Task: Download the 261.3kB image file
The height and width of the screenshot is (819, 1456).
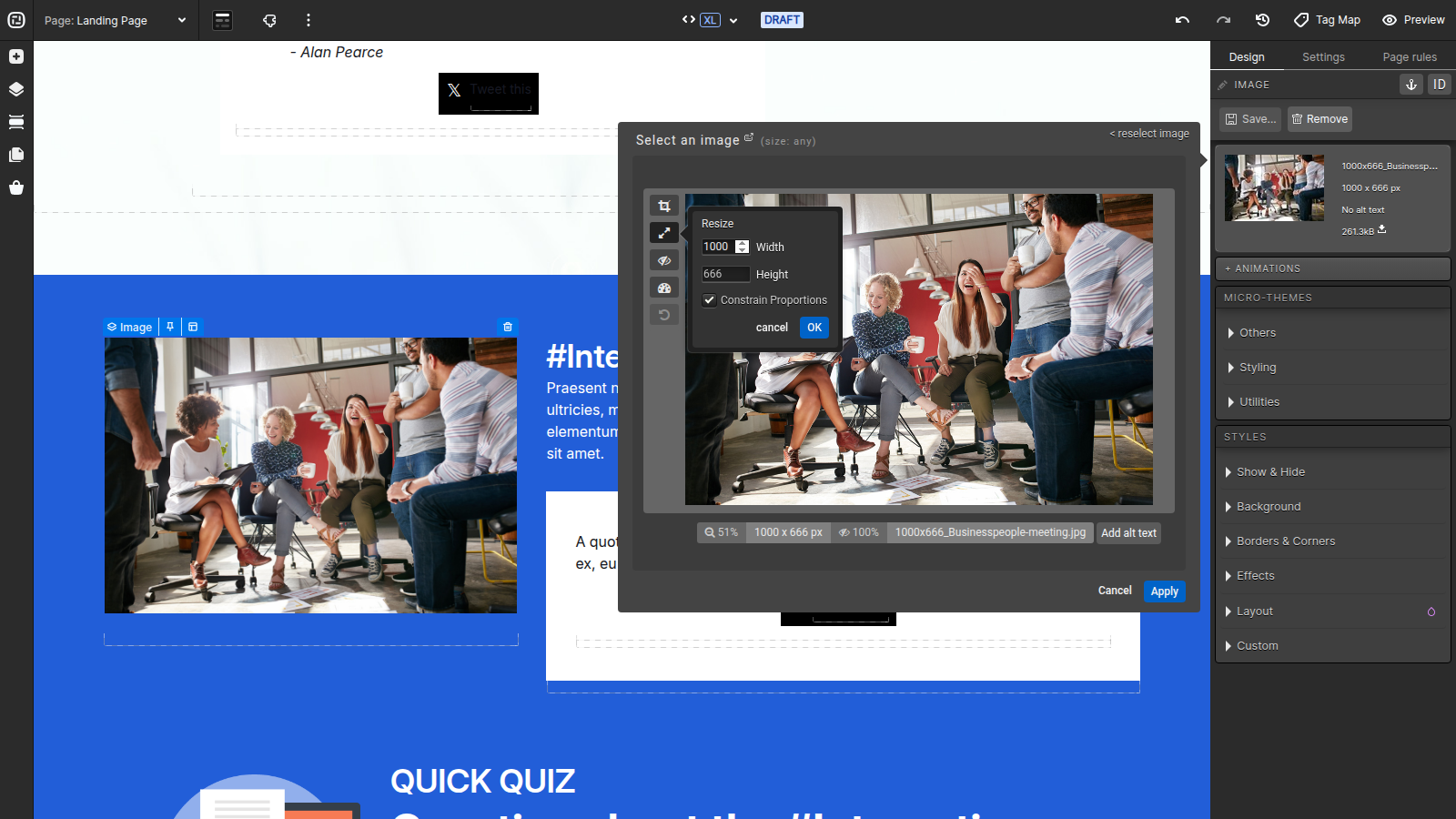Action: point(1381,229)
